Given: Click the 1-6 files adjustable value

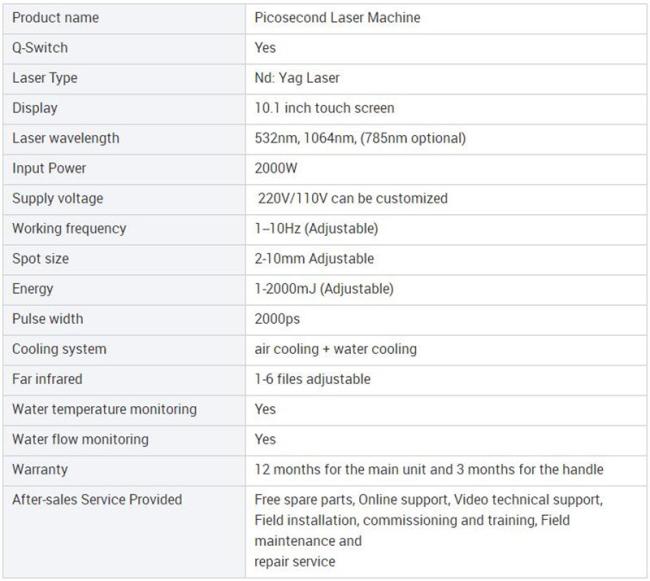Looking at the screenshot, I should [313, 379].
